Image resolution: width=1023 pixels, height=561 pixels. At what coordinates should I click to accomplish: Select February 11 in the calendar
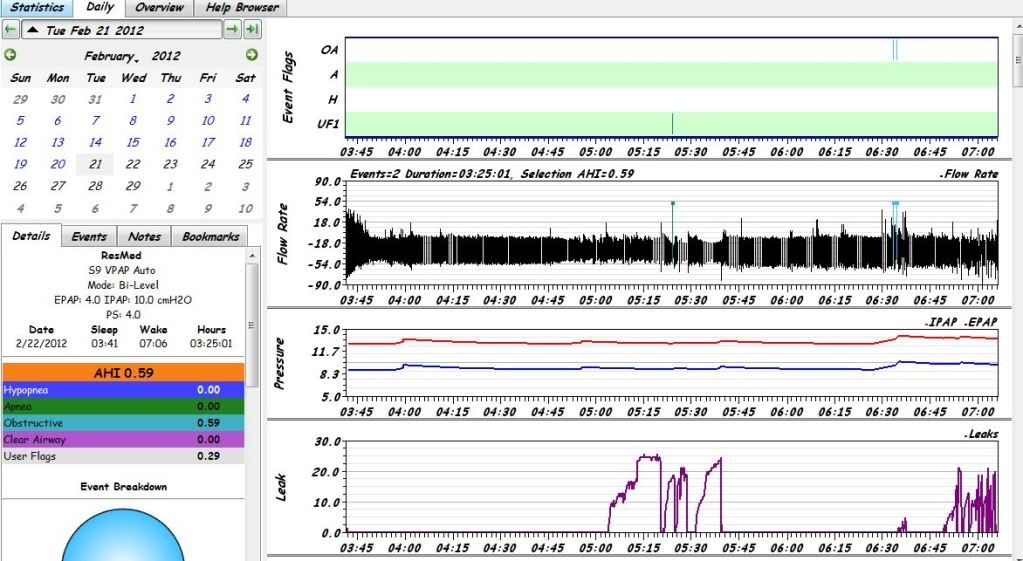245,121
